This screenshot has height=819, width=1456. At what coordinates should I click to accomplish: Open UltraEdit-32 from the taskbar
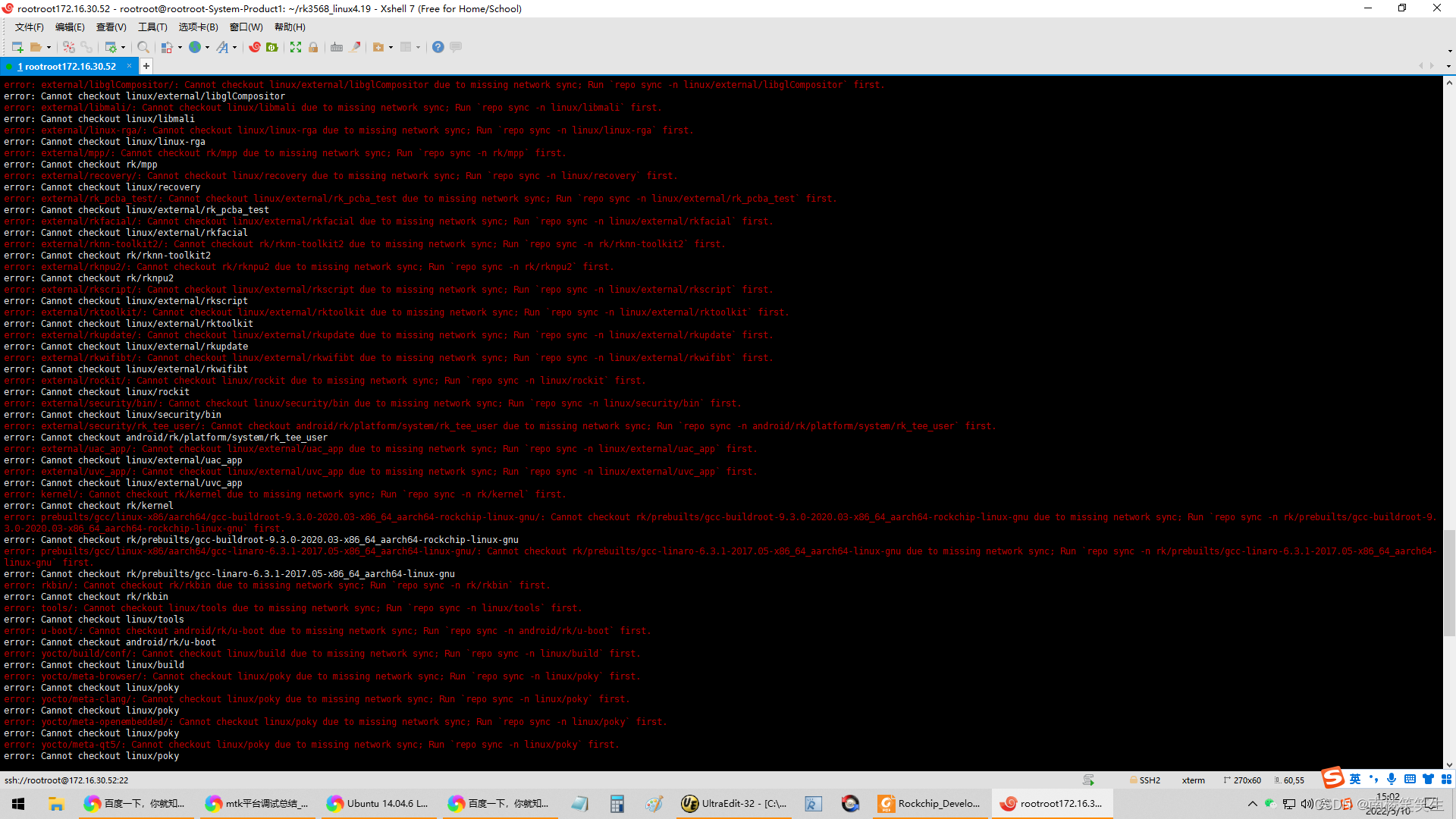[x=734, y=804]
